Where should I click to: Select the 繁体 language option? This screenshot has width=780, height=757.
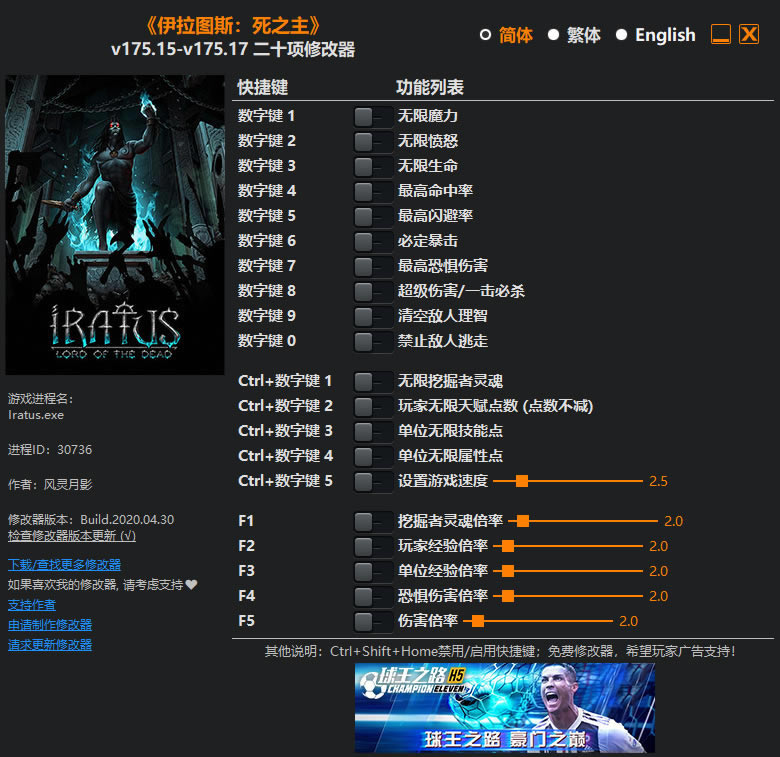(574, 35)
